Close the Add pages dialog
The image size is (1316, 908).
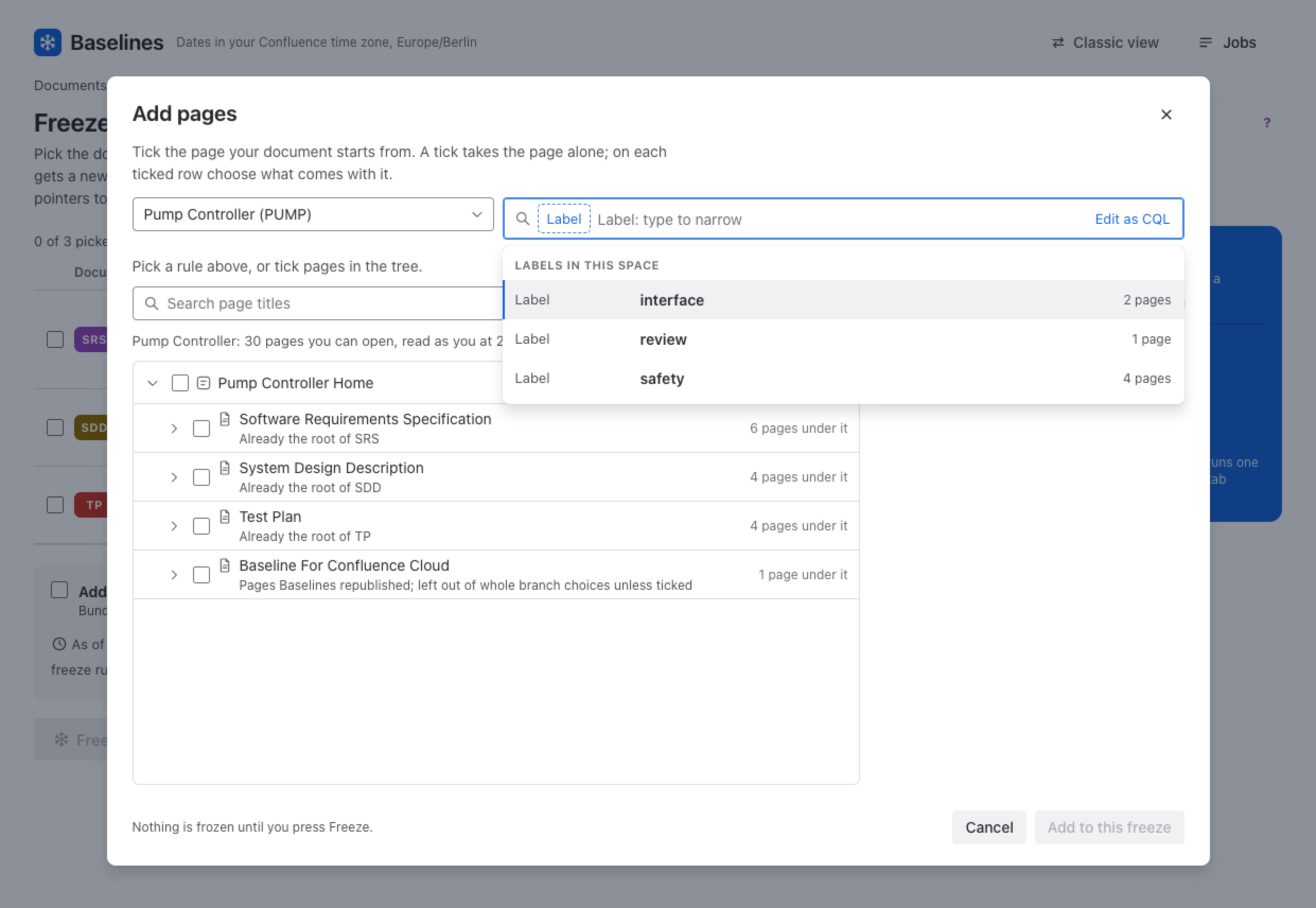tap(1166, 115)
